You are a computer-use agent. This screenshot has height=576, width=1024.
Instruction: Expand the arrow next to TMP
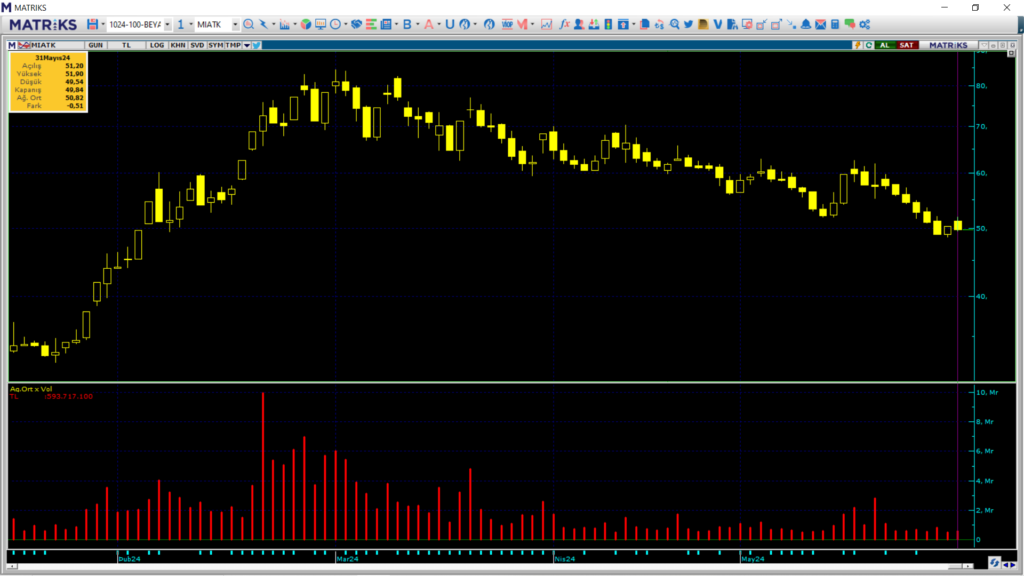[x=247, y=45]
